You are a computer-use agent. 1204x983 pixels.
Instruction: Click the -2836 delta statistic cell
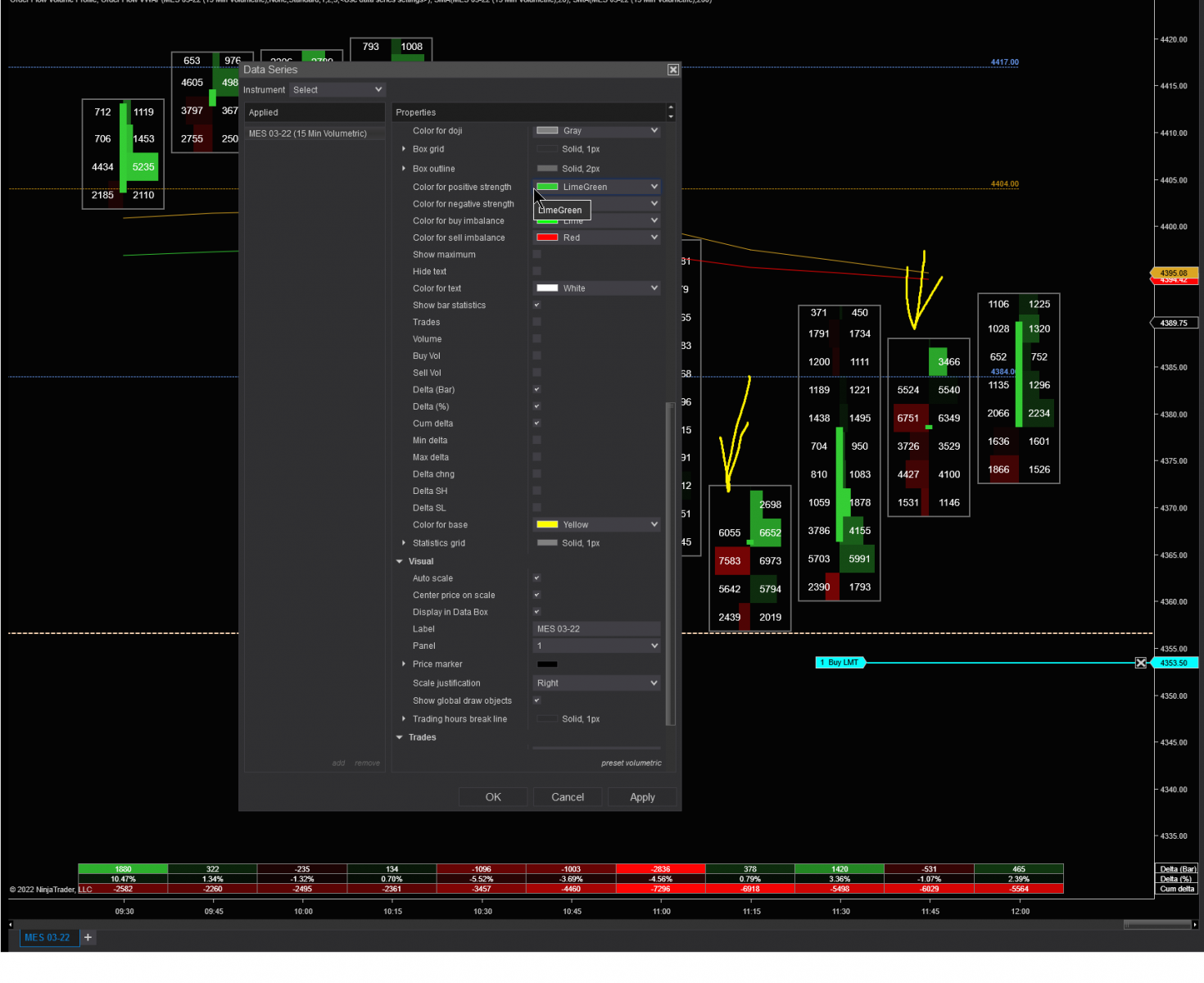pyautogui.click(x=661, y=869)
